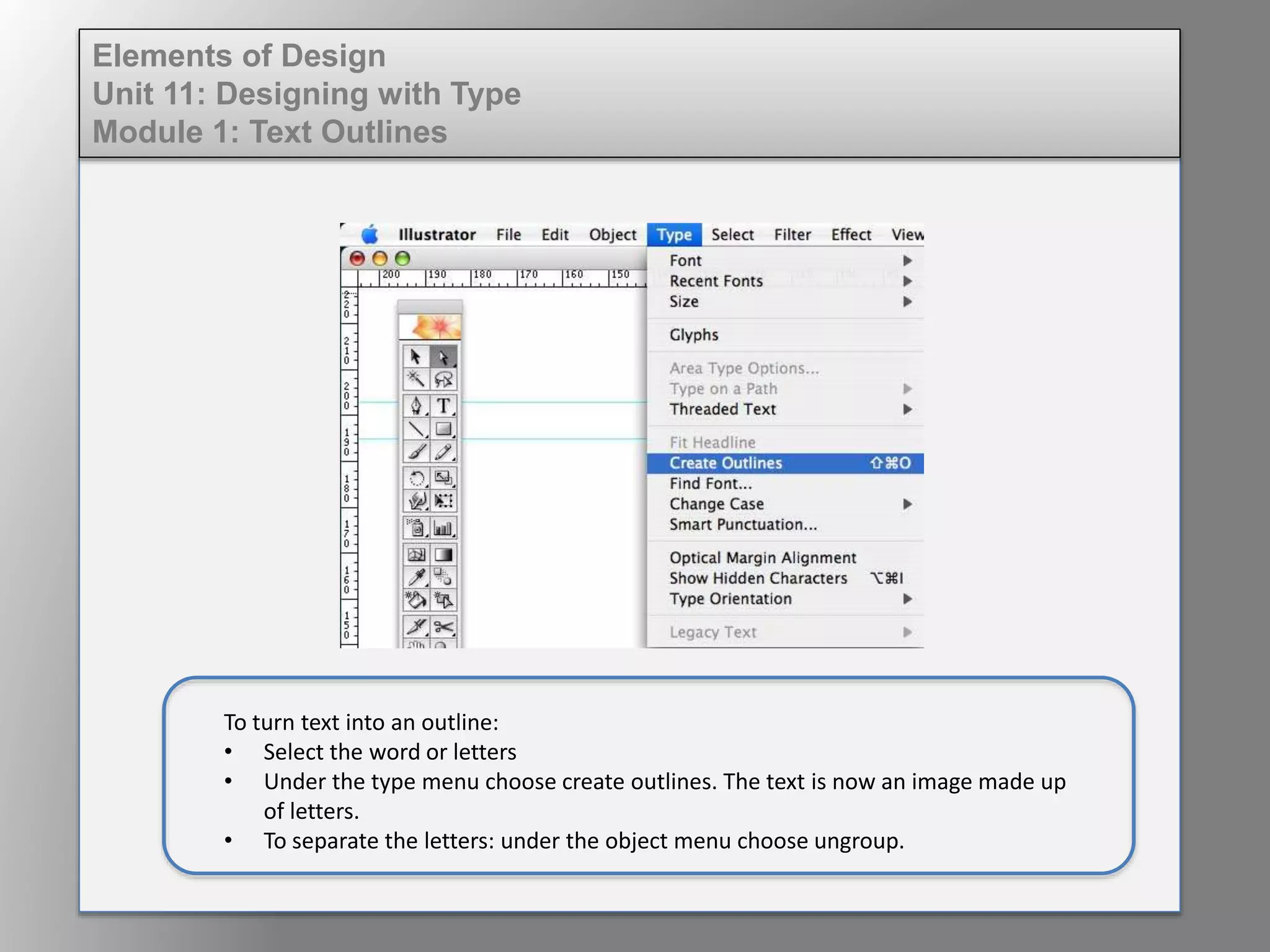Expand the Change Case submenu
1270x952 pixels.
(786, 504)
